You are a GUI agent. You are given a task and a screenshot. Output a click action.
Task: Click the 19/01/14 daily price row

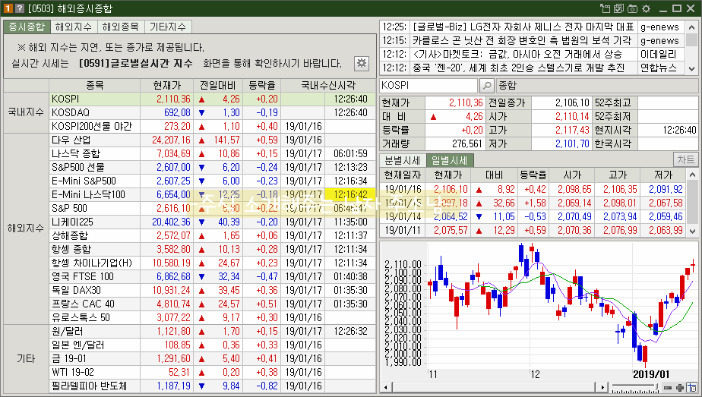click(533, 217)
